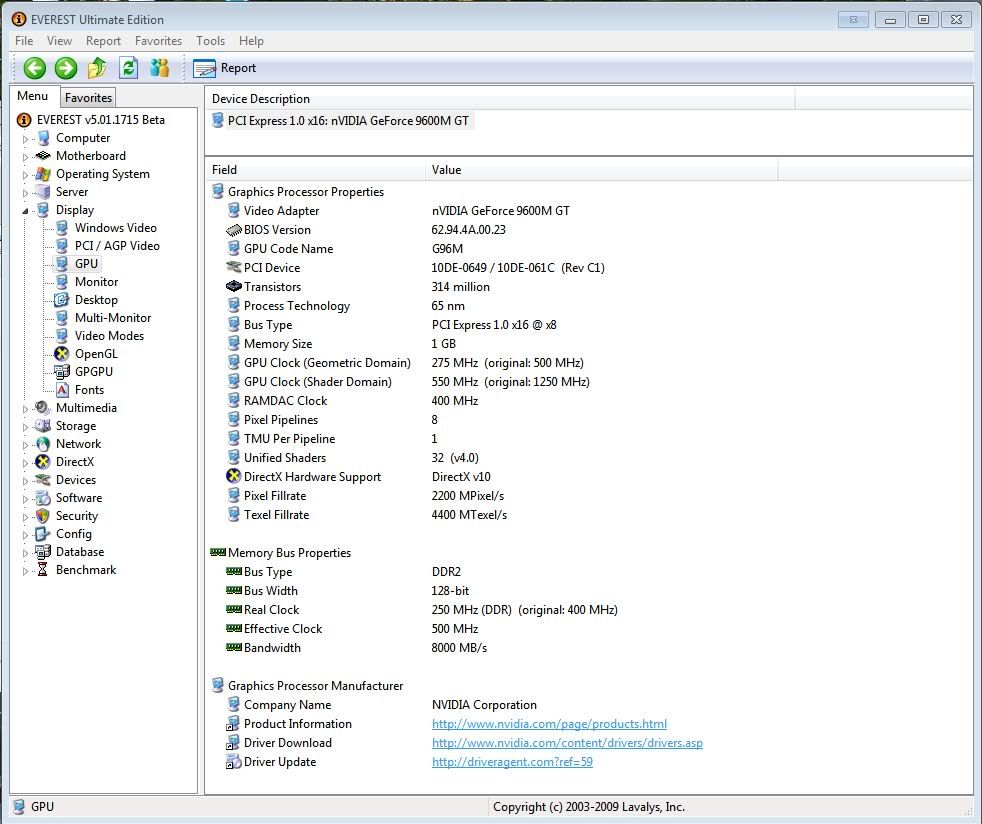
Task: Expand the Server tree node
Action: 25,193
